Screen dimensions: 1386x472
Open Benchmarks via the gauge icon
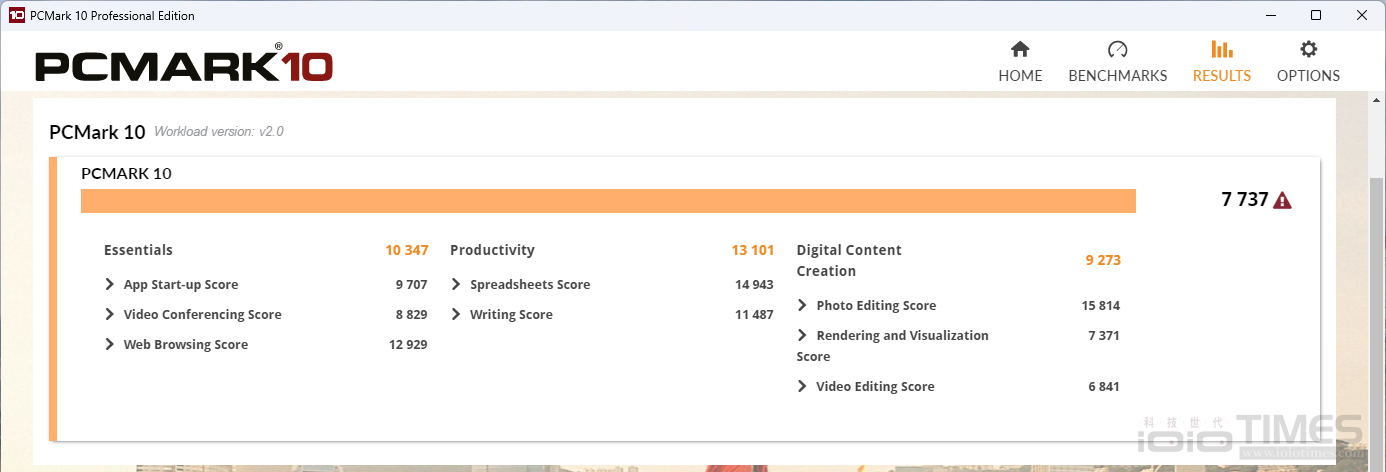[x=1117, y=50]
